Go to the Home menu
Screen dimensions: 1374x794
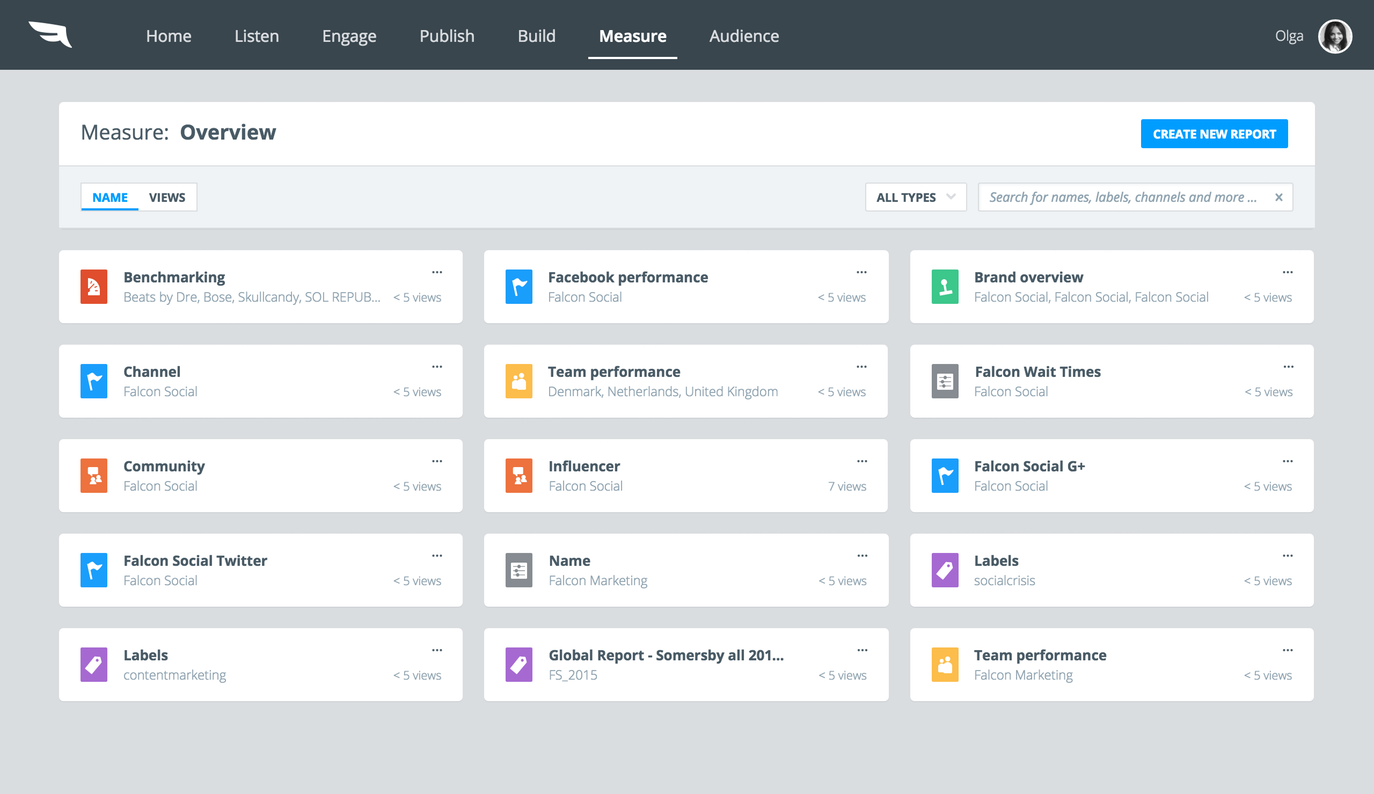point(169,36)
